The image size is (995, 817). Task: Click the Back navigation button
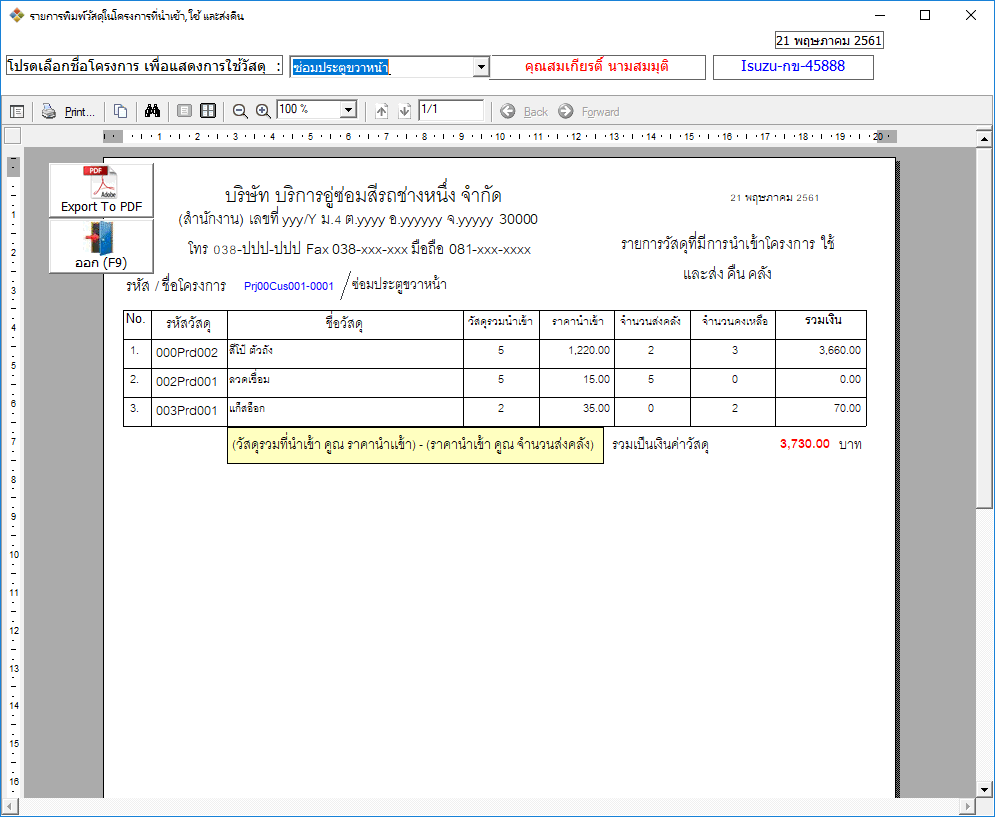(x=524, y=112)
